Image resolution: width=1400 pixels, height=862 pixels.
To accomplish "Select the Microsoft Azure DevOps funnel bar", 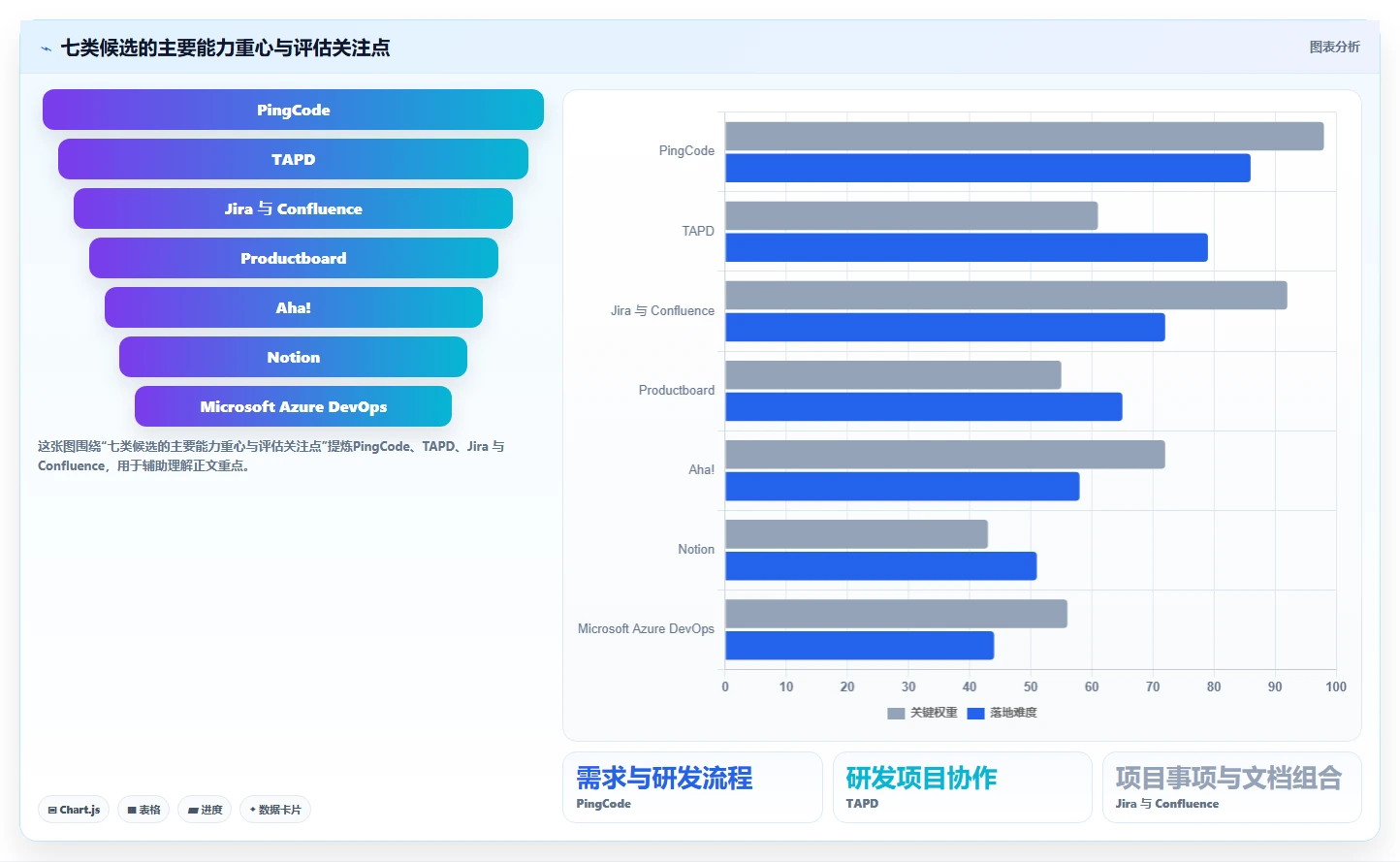I will point(293,406).
